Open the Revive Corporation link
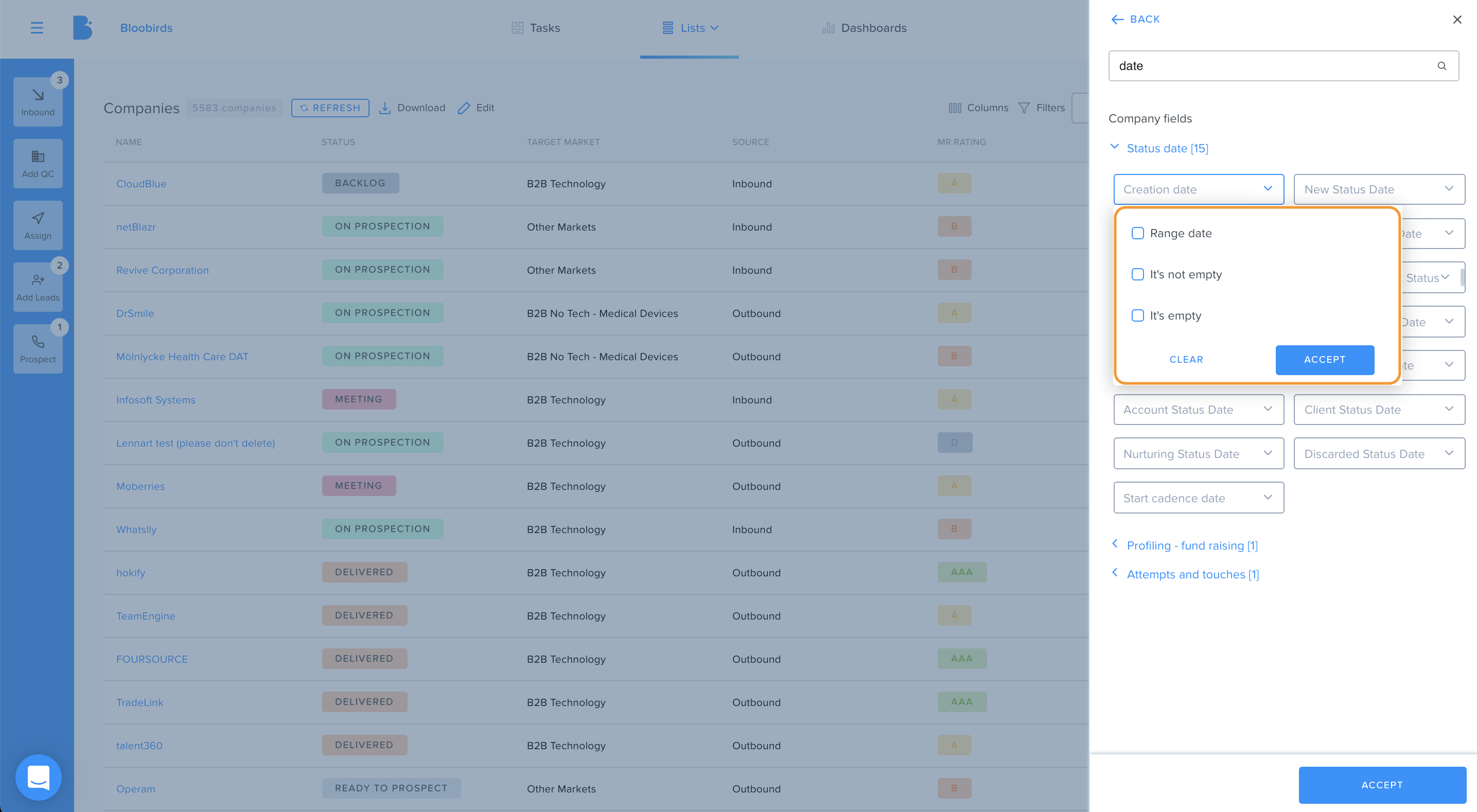The image size is (1477, 812). 162,270
